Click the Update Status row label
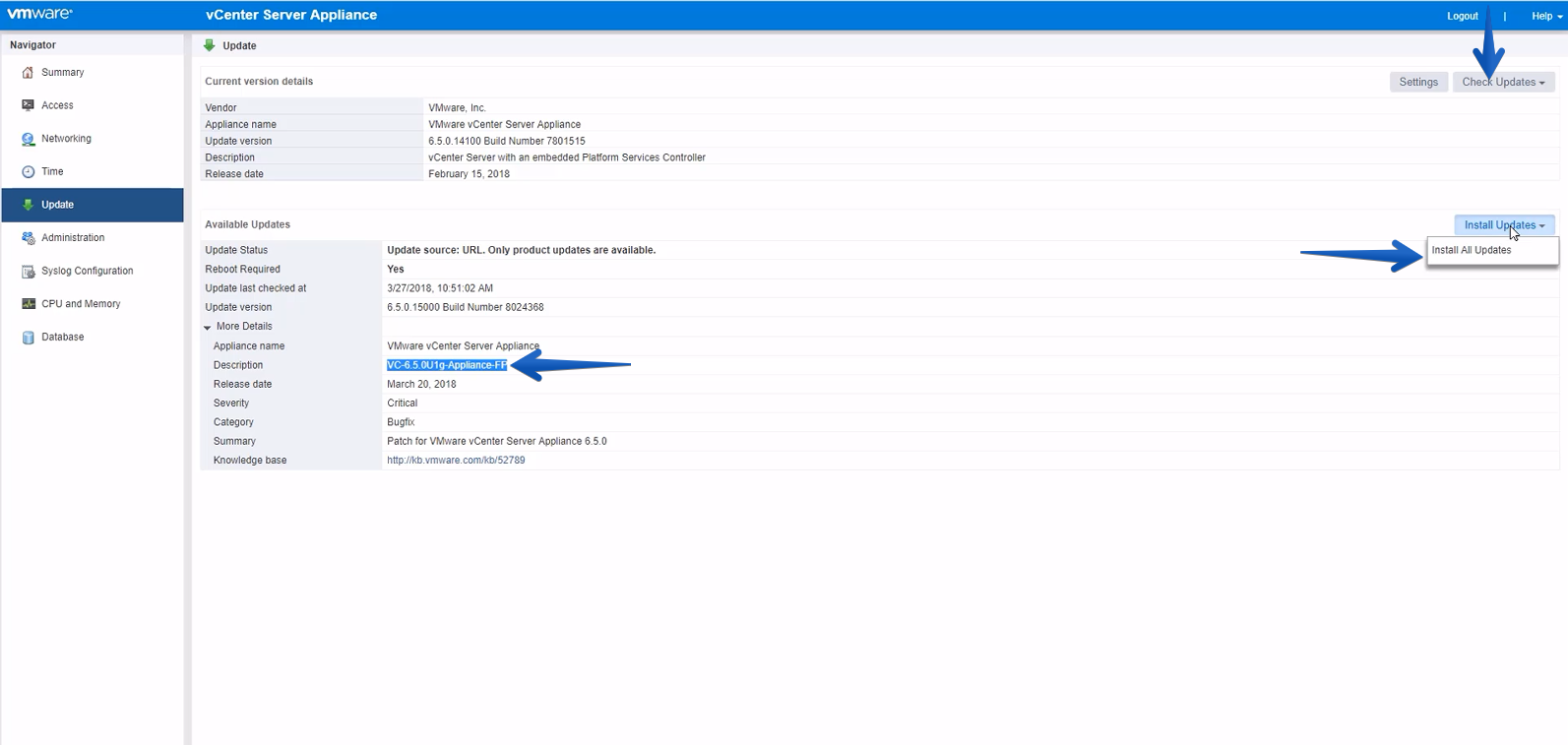This screenshot has height=745, width=1568. click(236, 250)
